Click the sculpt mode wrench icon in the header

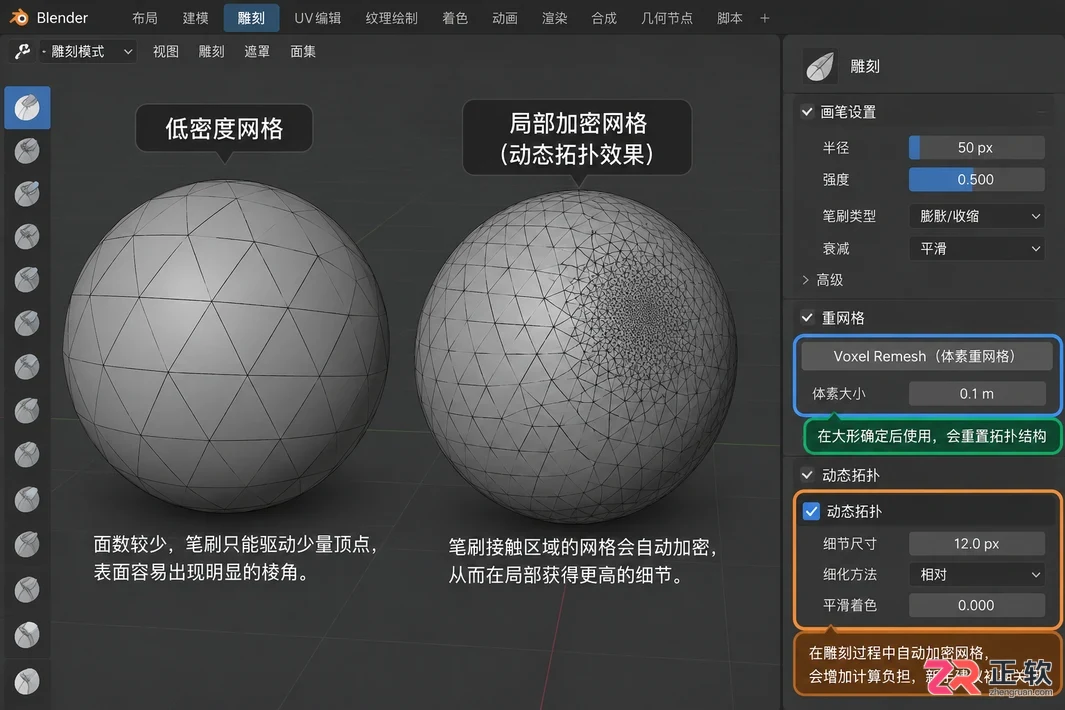tap(22, 52)
